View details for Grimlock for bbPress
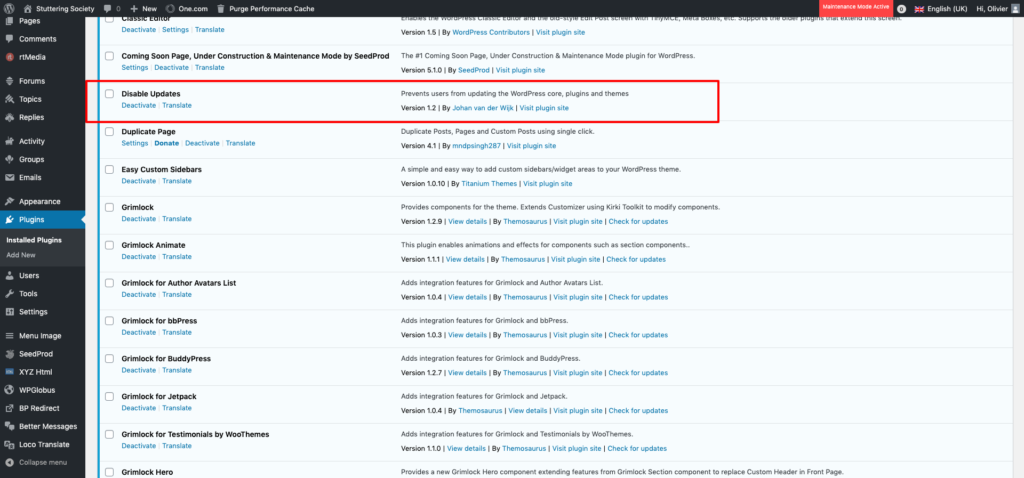This screenshot has height=478, width=1024. pyautogui.click(x=468, y=335)
